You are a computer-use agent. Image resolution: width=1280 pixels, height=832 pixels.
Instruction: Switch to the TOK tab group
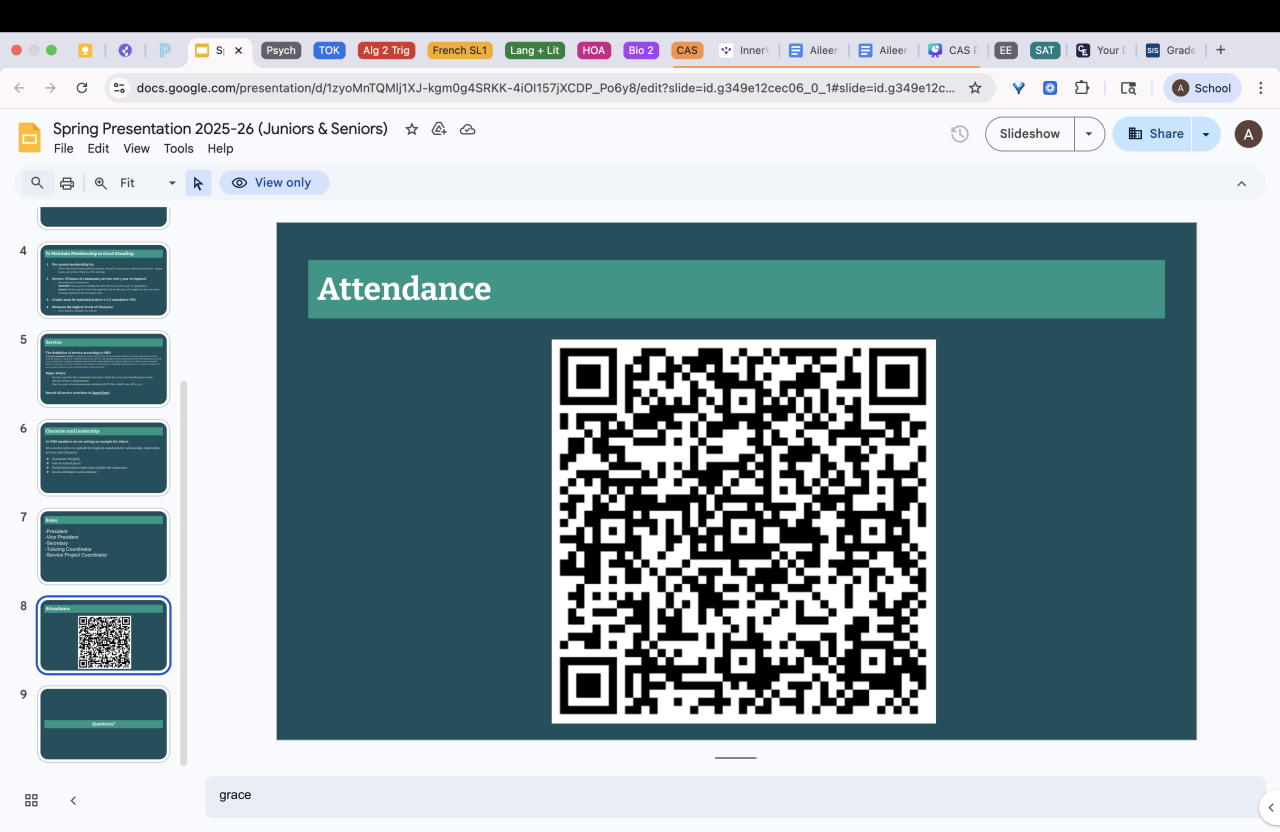pyautogui.click(x=329, y=50)
